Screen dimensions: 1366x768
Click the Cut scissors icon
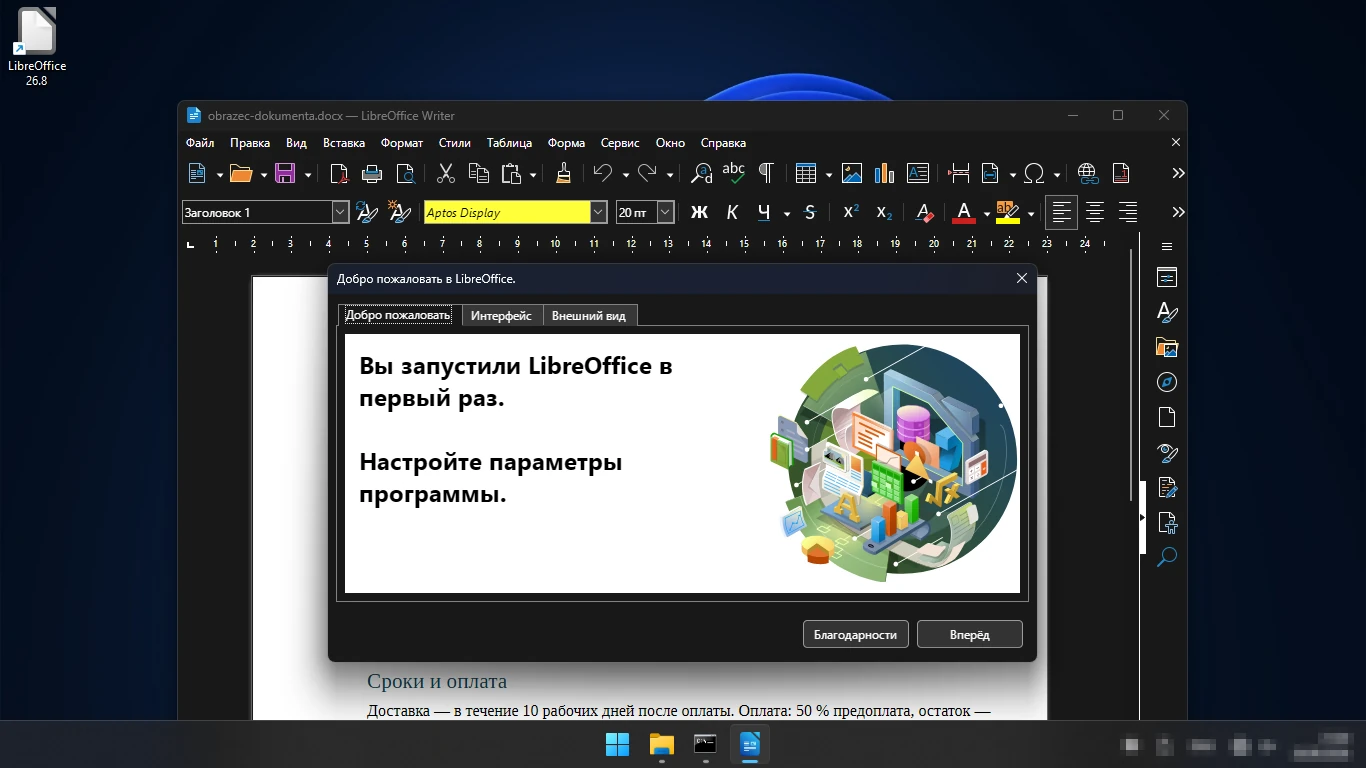[x=446, y=173]
